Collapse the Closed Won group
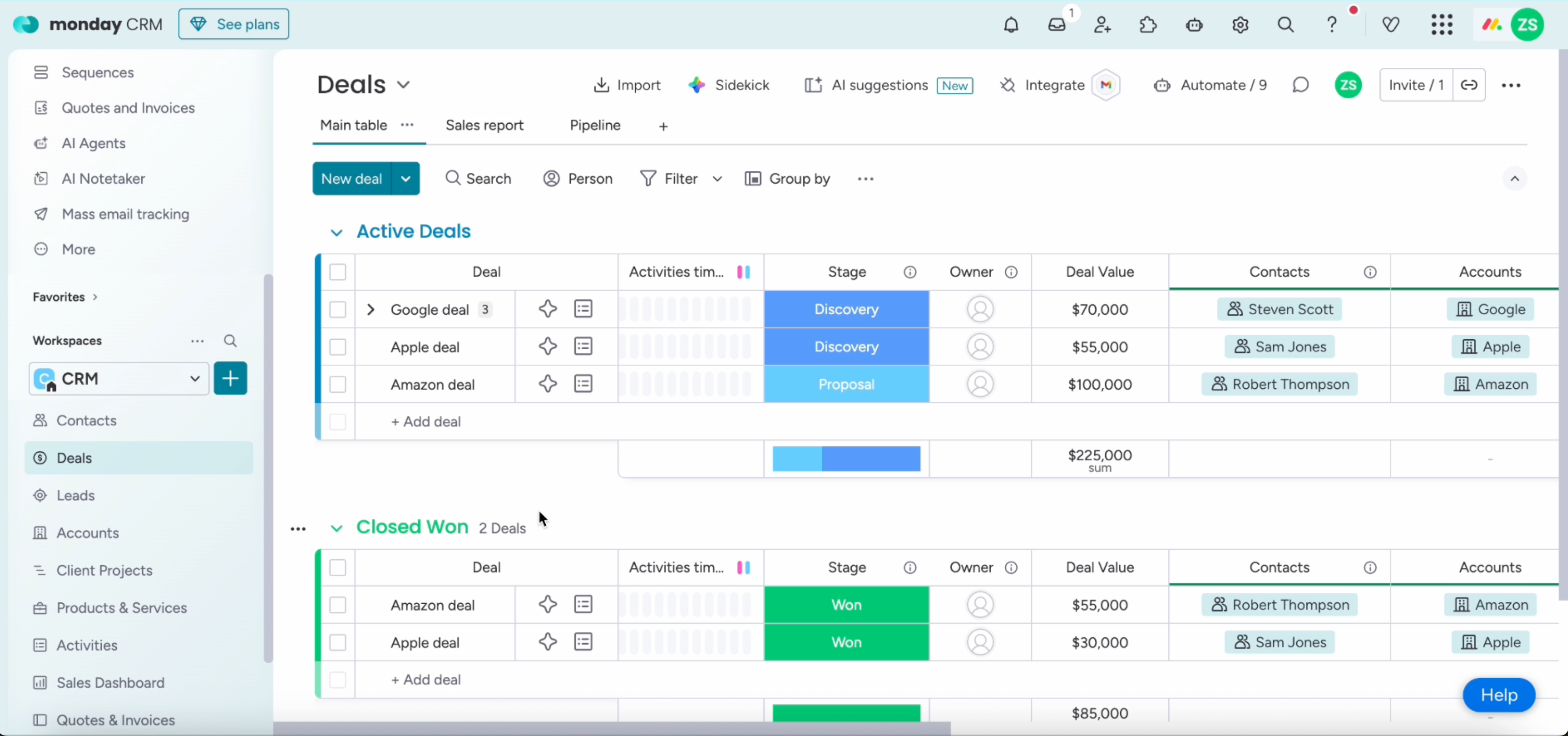Image resolution: width=1568 pixels, height=736 pixels. click(336, 528)
